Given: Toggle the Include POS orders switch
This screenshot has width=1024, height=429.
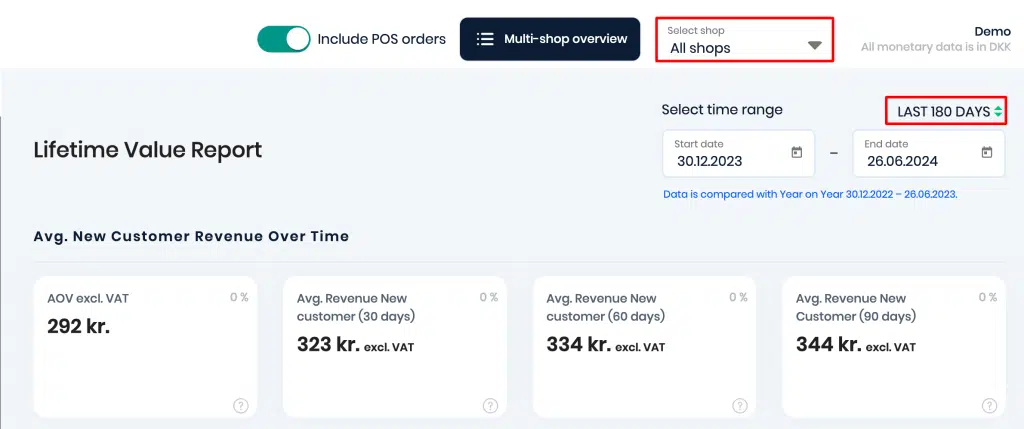Looking at the screenshot, I should click(x=283, y=39).
